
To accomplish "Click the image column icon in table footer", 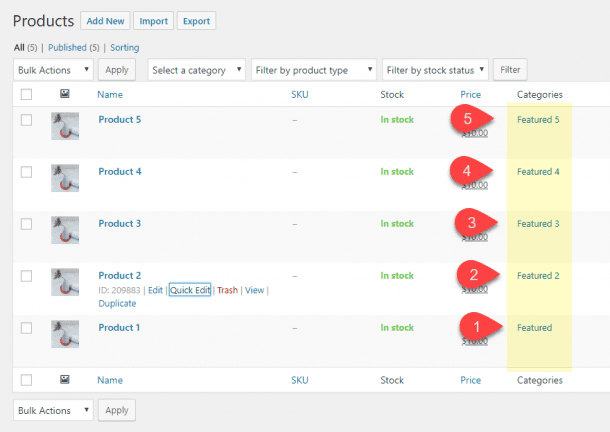I will point(64,380).
